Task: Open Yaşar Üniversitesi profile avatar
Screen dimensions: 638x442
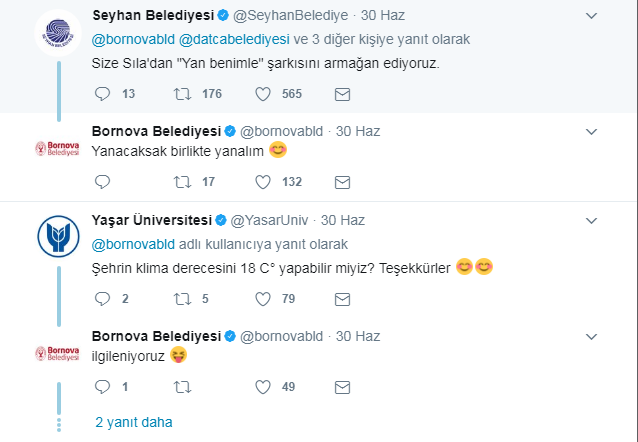Action: [x=58, y=236]
